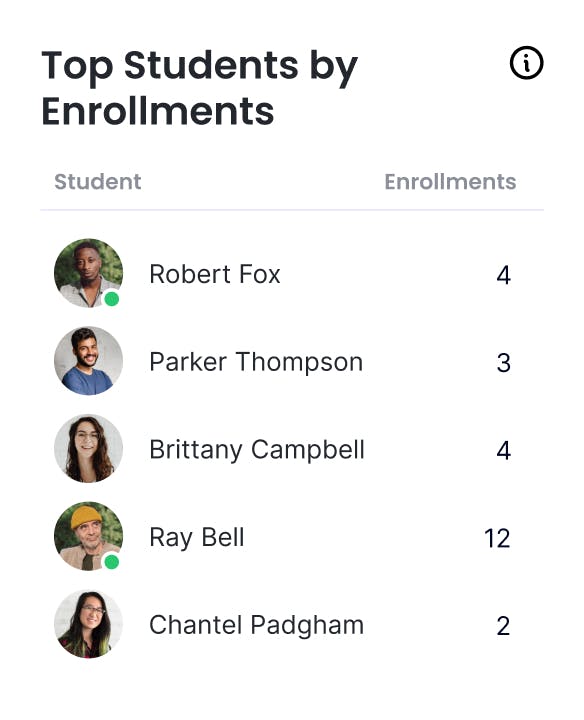584x720 pixels.
Task: Open Ray Bell's avatar with yellow beanie
Action: (x=89, y=536)
